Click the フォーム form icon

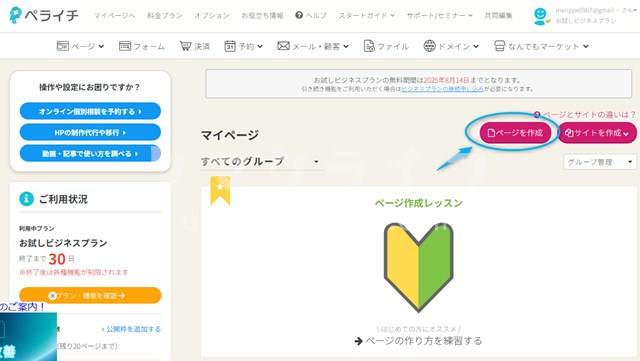point(125,46)
